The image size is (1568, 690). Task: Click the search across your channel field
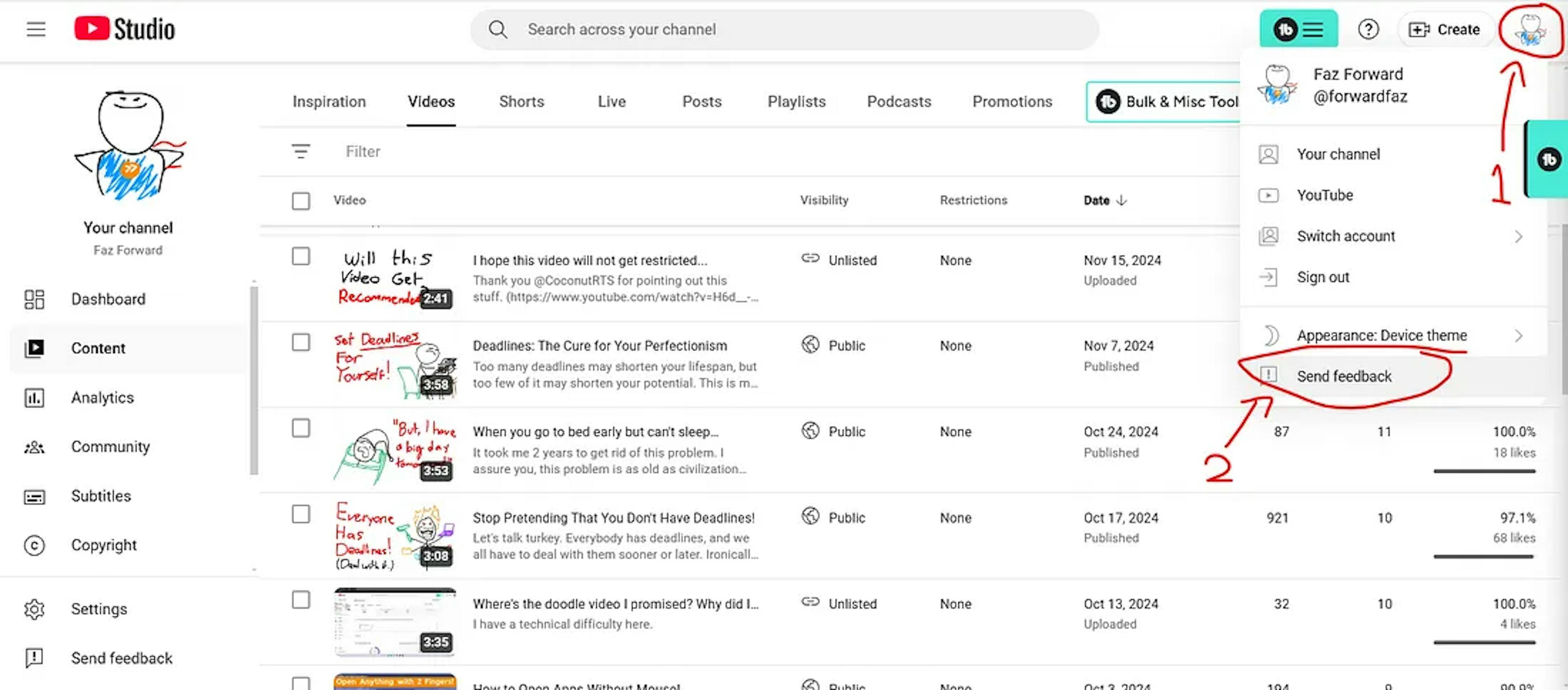[784, 29]
